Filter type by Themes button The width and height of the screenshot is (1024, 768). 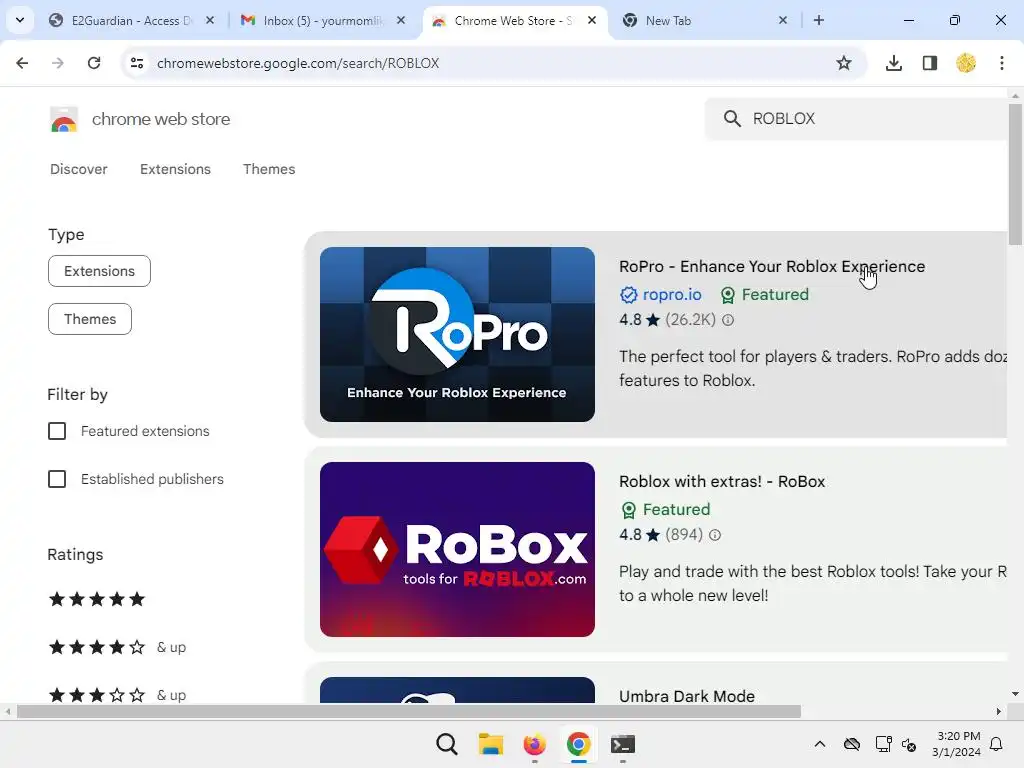[89, 319]
